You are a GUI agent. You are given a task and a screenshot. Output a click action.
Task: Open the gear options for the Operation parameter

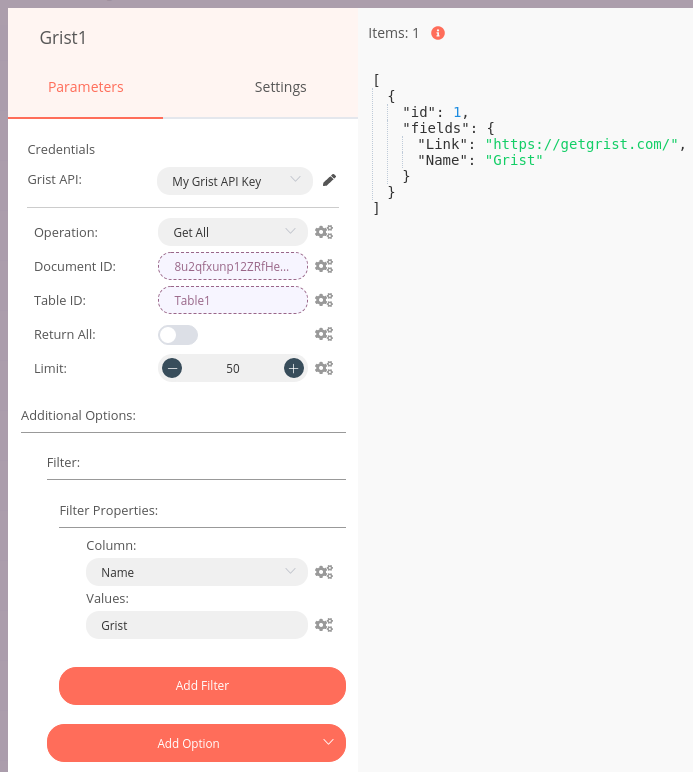(x=323, y=232)
